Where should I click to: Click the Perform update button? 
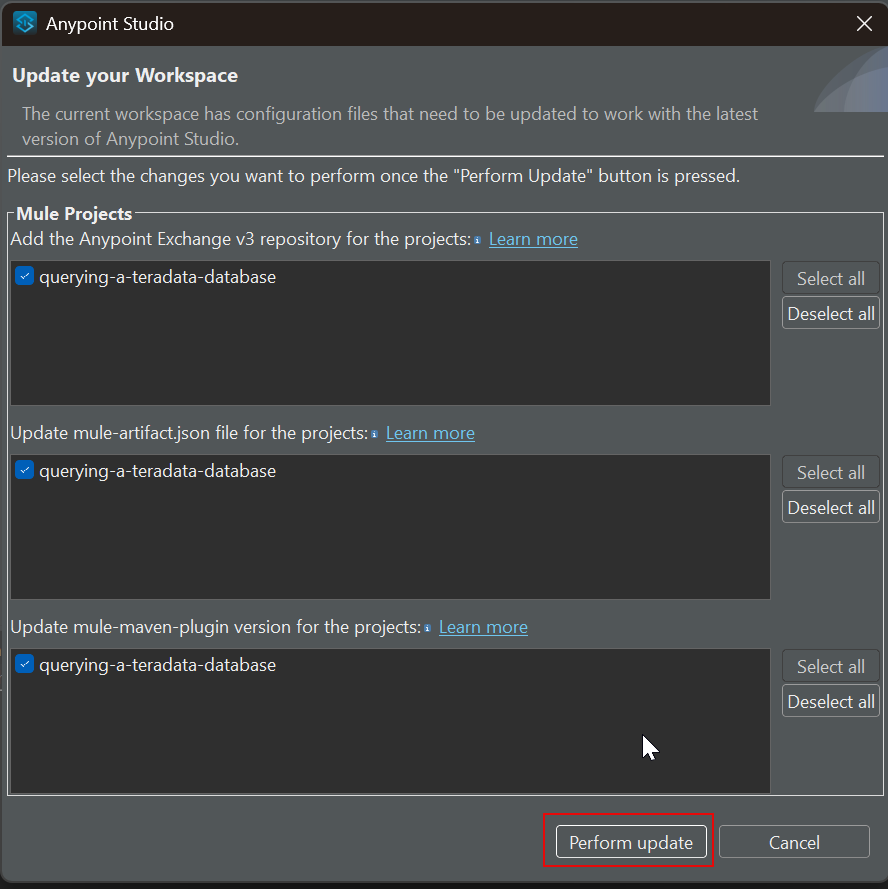(x=631, y=842)
